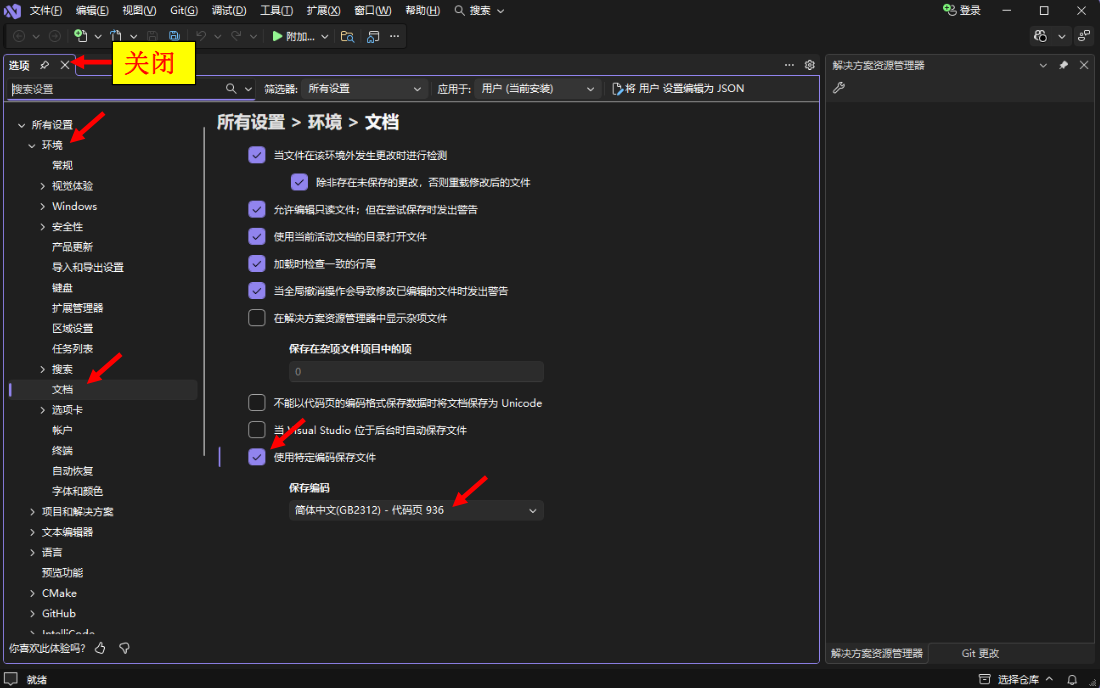Viewport: 1100px width, 688px height.
Task: Open notifications via the bell icon
Action: pyautogui.click(x=1071, y=679)
